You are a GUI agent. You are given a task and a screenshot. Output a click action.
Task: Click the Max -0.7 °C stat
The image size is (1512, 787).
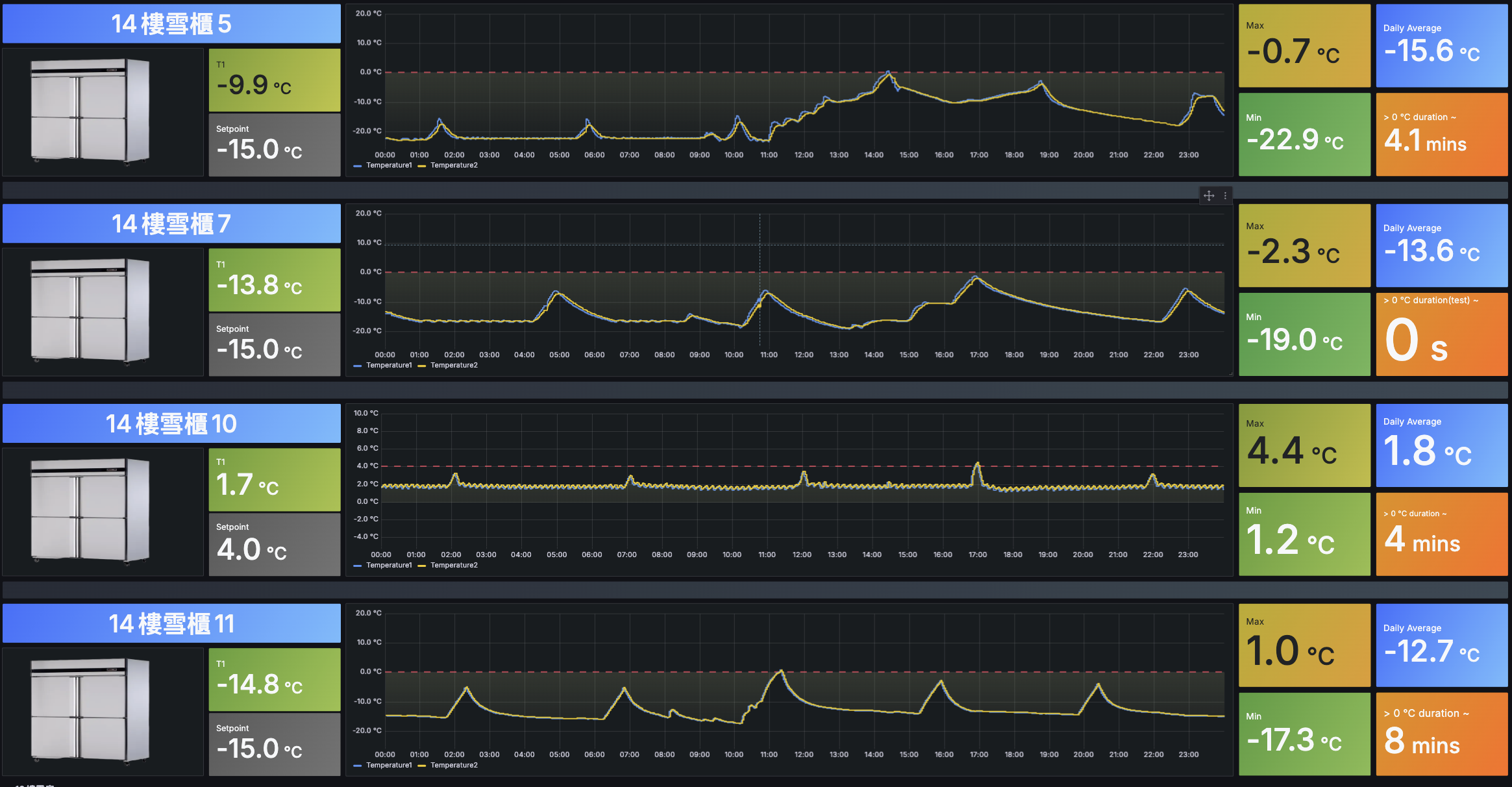[x=1304, y=46]
